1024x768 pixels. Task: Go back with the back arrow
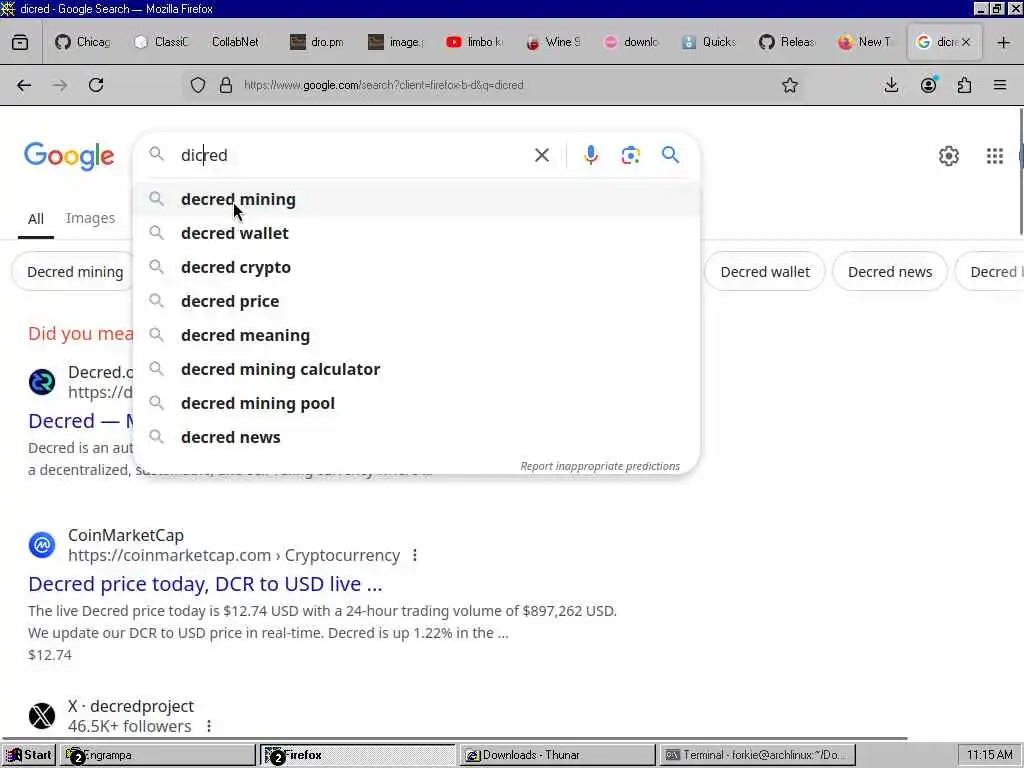[x=24, y=85]
